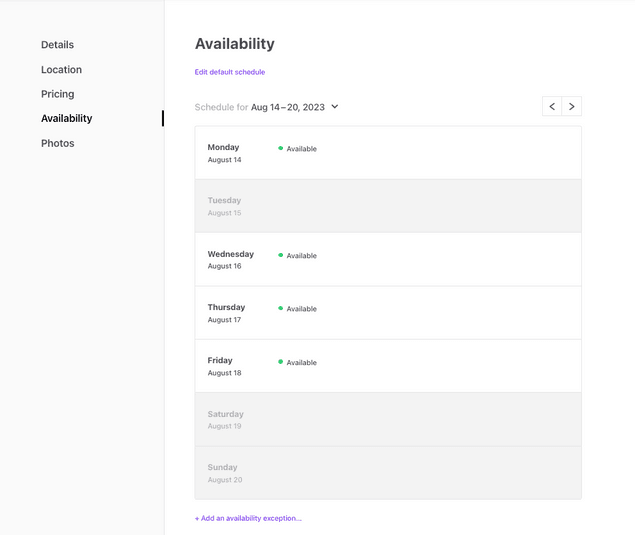This screenshot has width=635, height=535.
Task: Click Monday's green Available status dot
Action: click(281, 148)
